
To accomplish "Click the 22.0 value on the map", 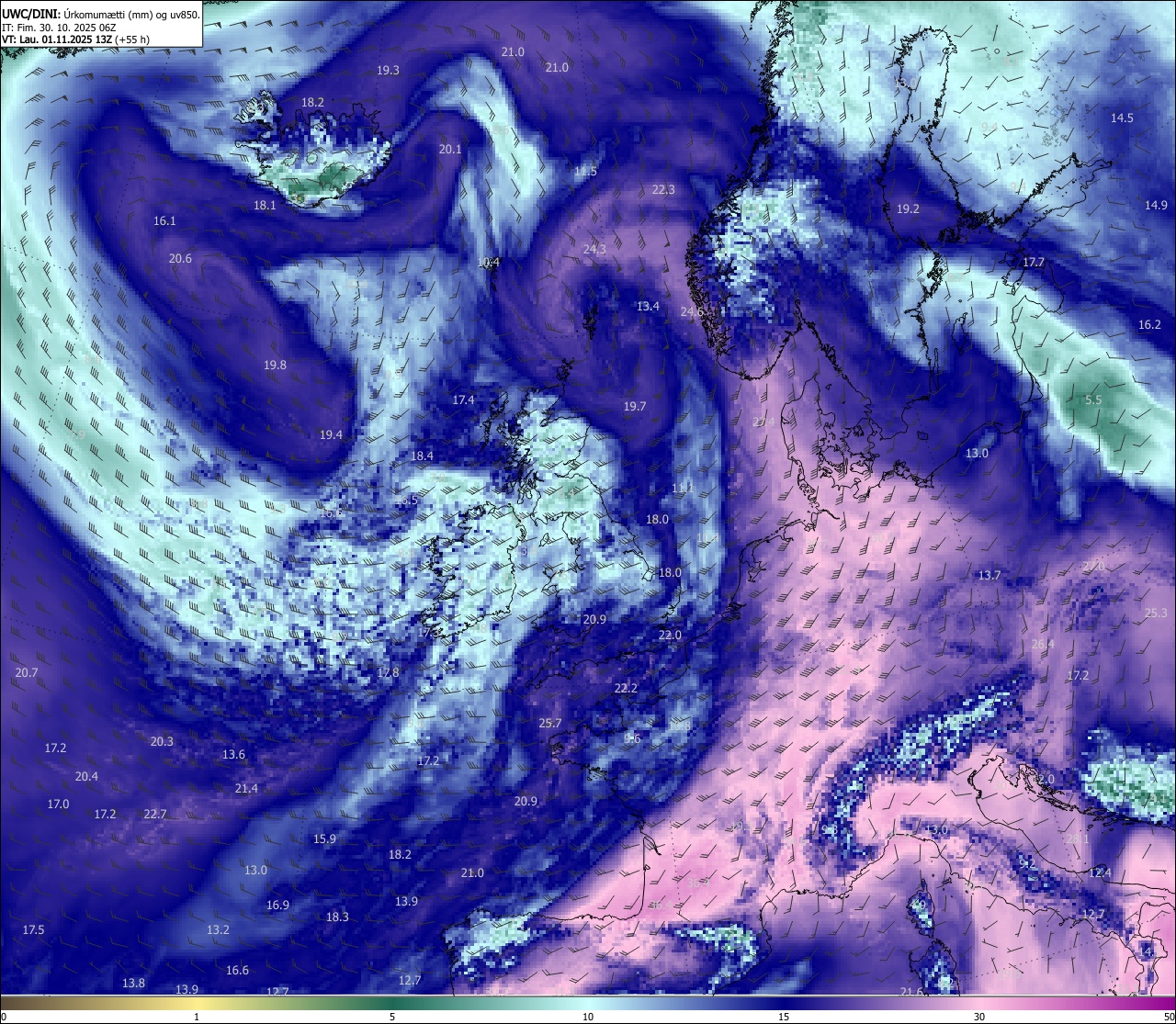I will (x=670, y=636).
